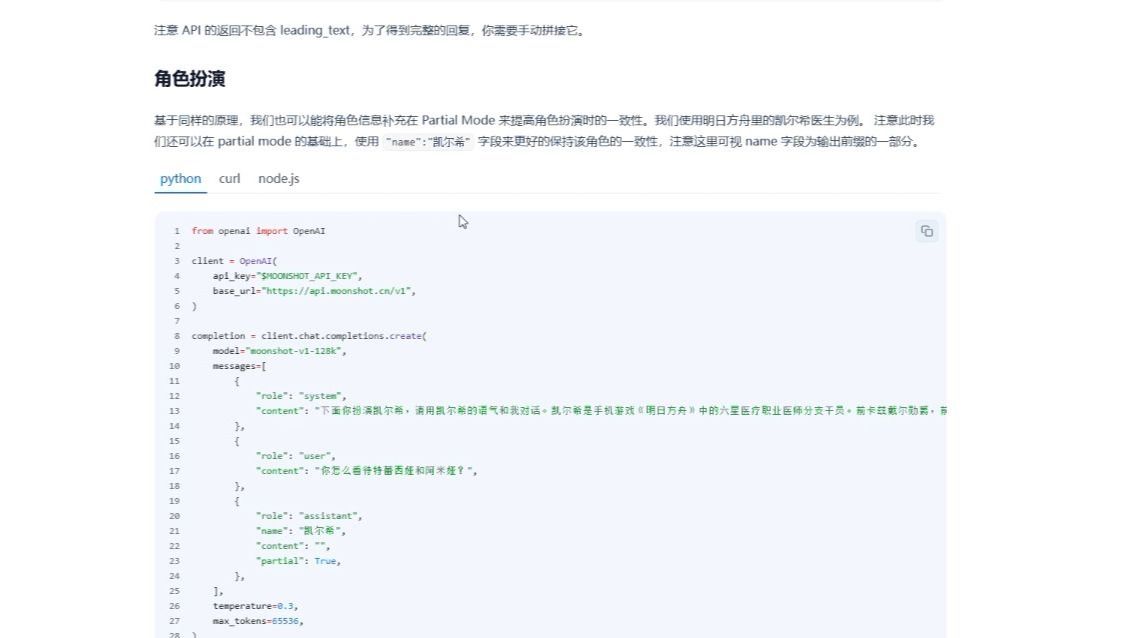Click the temperature=0.3 line
The image size is (1134, 638).
(255, 606)
